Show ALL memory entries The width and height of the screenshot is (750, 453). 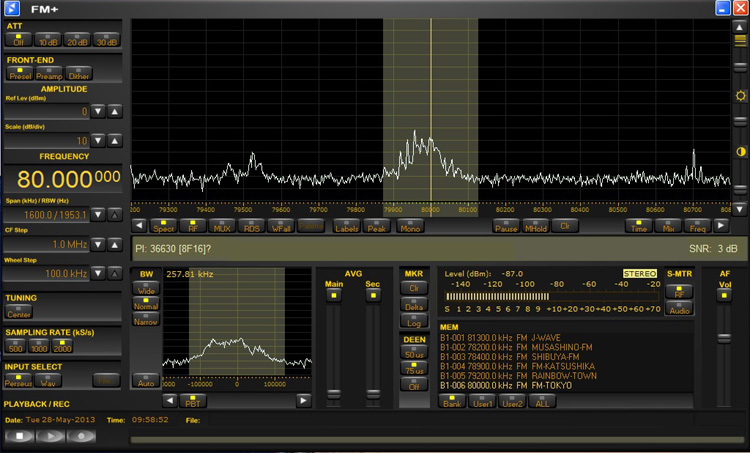click(542, 400)
